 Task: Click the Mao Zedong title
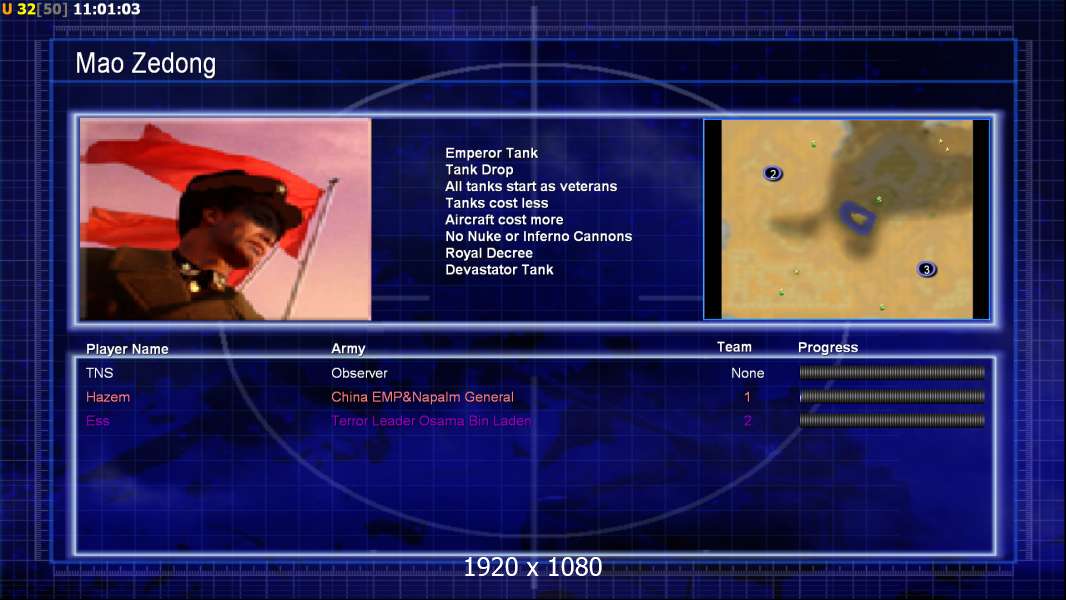point(145,64)
